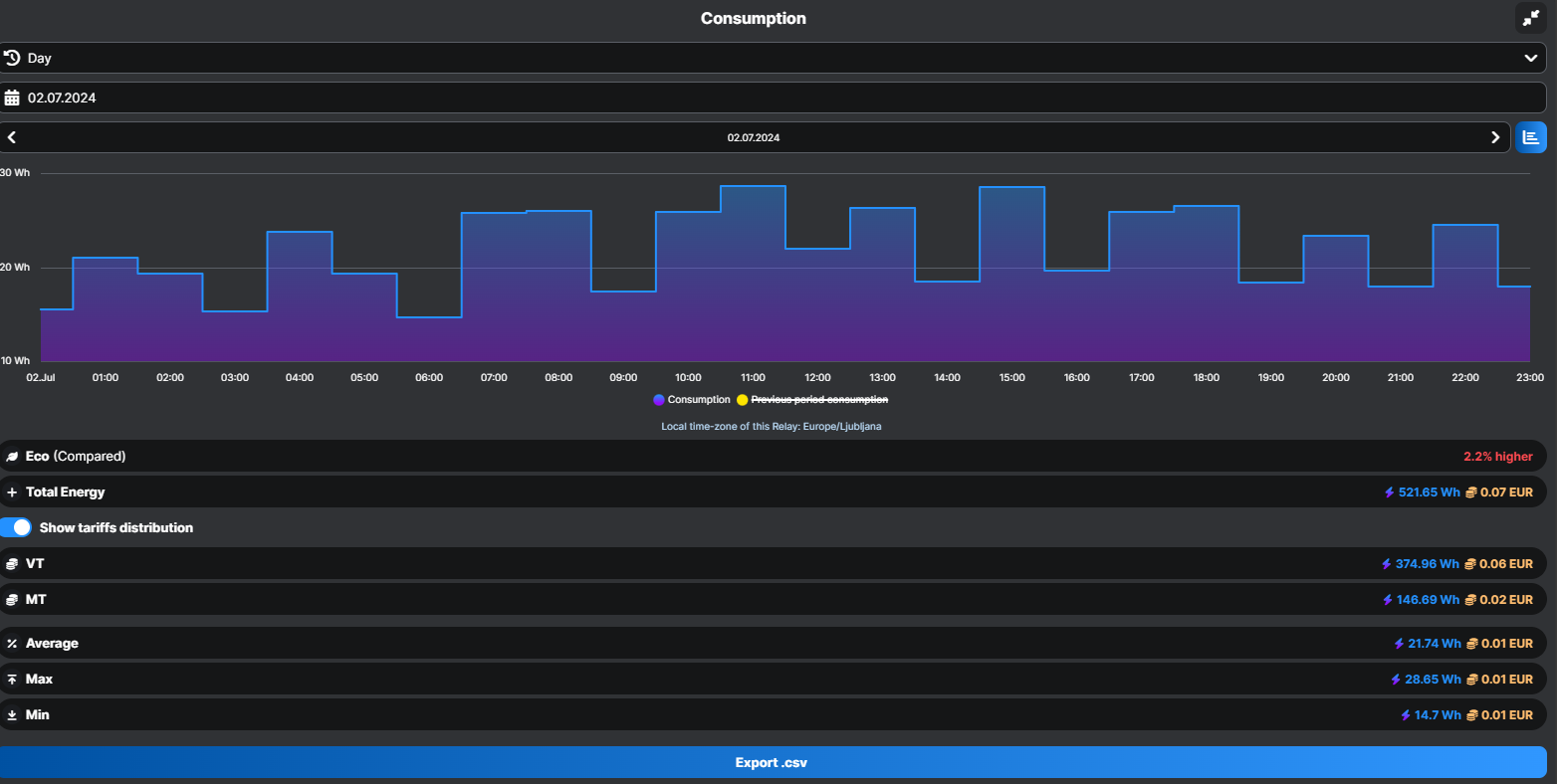Click the 28.65 Wh max value
Image resolution: width=1557 pixels, height=784 pixels.
click(x=1433, y=680)
